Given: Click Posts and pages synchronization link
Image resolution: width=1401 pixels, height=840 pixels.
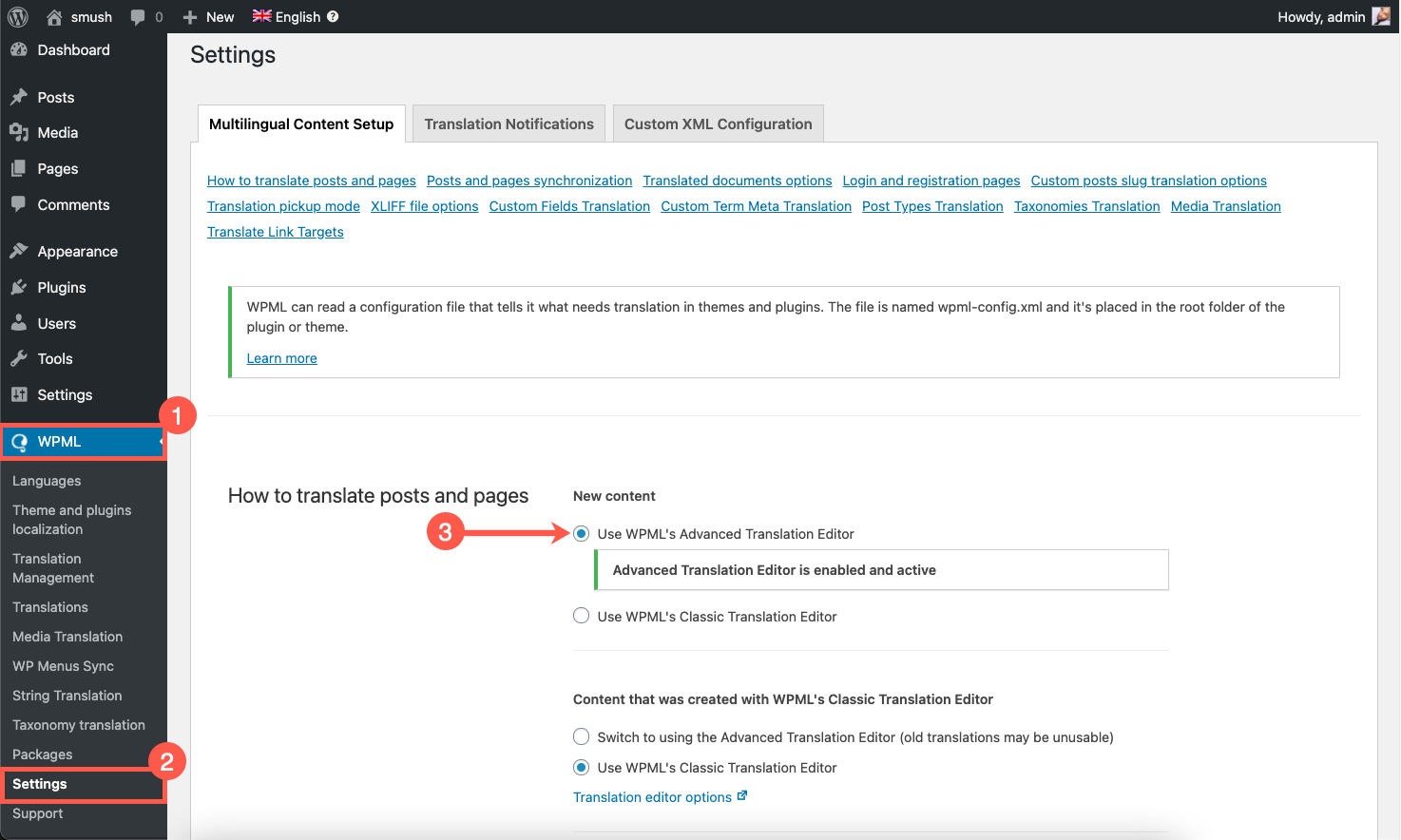Looking at the screenshot, I should tap(529, 181).
